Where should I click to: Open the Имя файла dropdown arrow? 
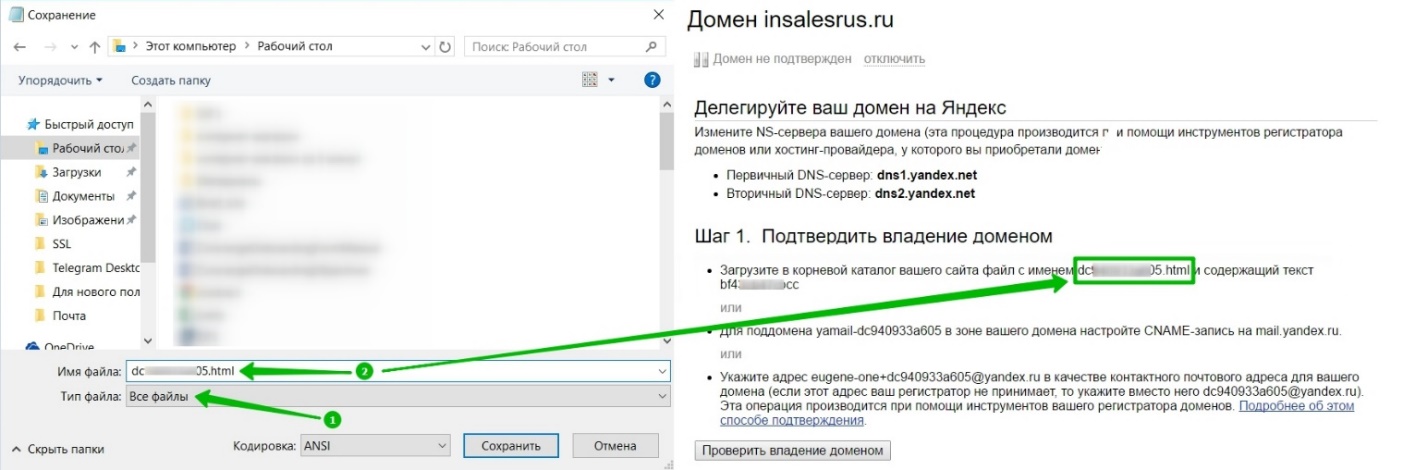pyautogui.click(x=662, y=371)
